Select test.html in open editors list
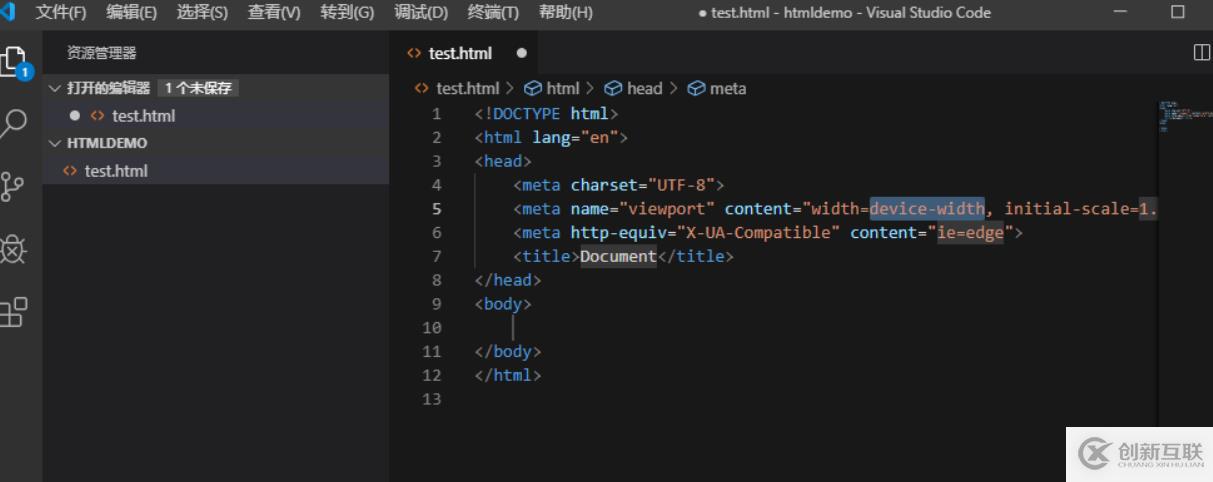 (x=143, y=116)
